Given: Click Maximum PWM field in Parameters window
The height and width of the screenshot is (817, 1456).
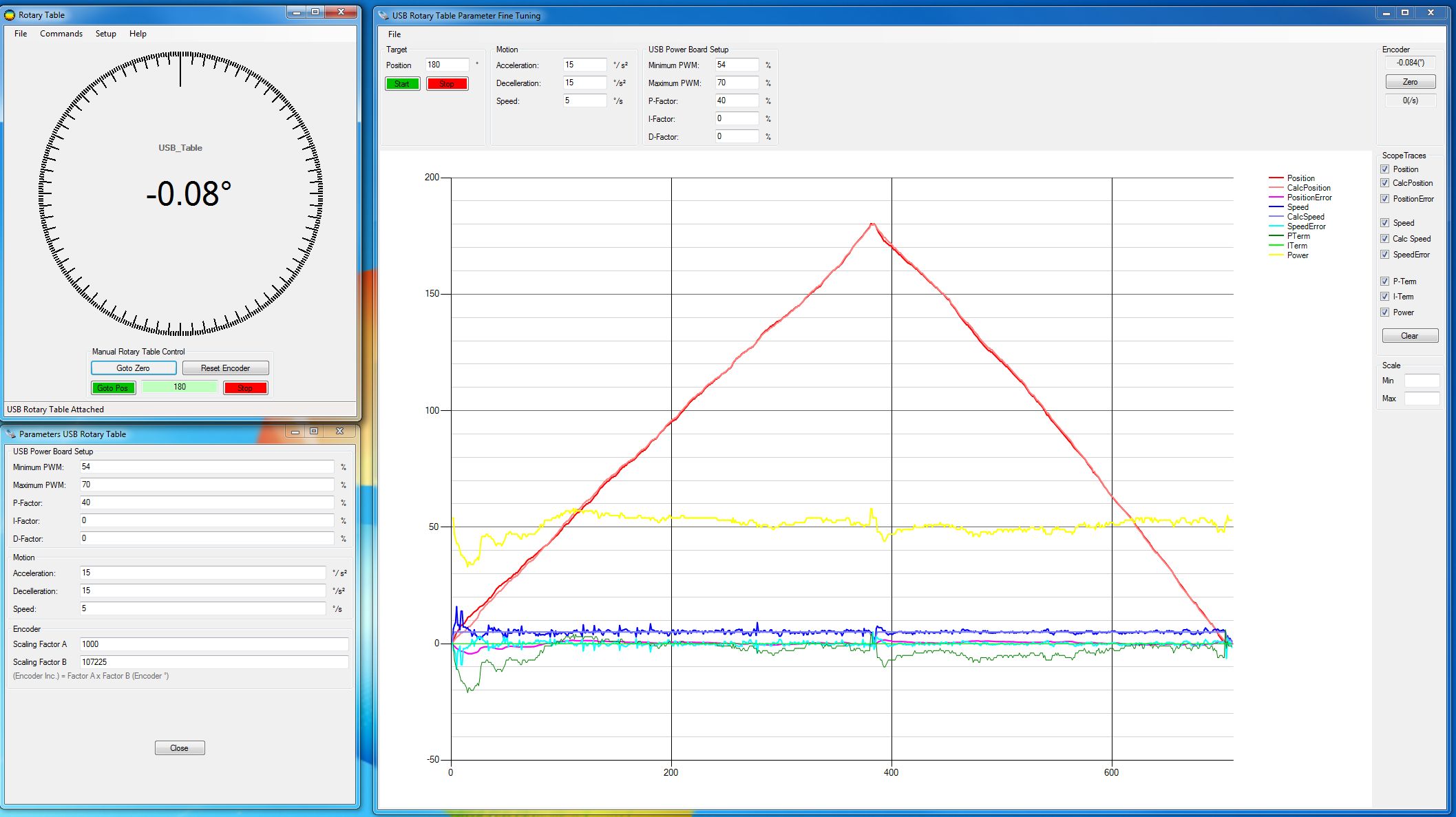Looking at the screenshot, I should [207, 485].
